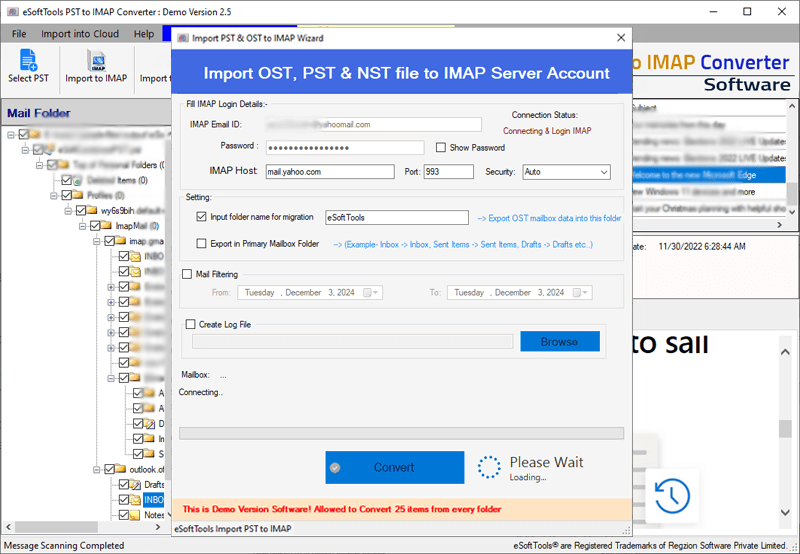Viewport: 800px width, 554px height.
Task: Select the highlighted INBO folder under outlook
Action: [x=153, y=499]
